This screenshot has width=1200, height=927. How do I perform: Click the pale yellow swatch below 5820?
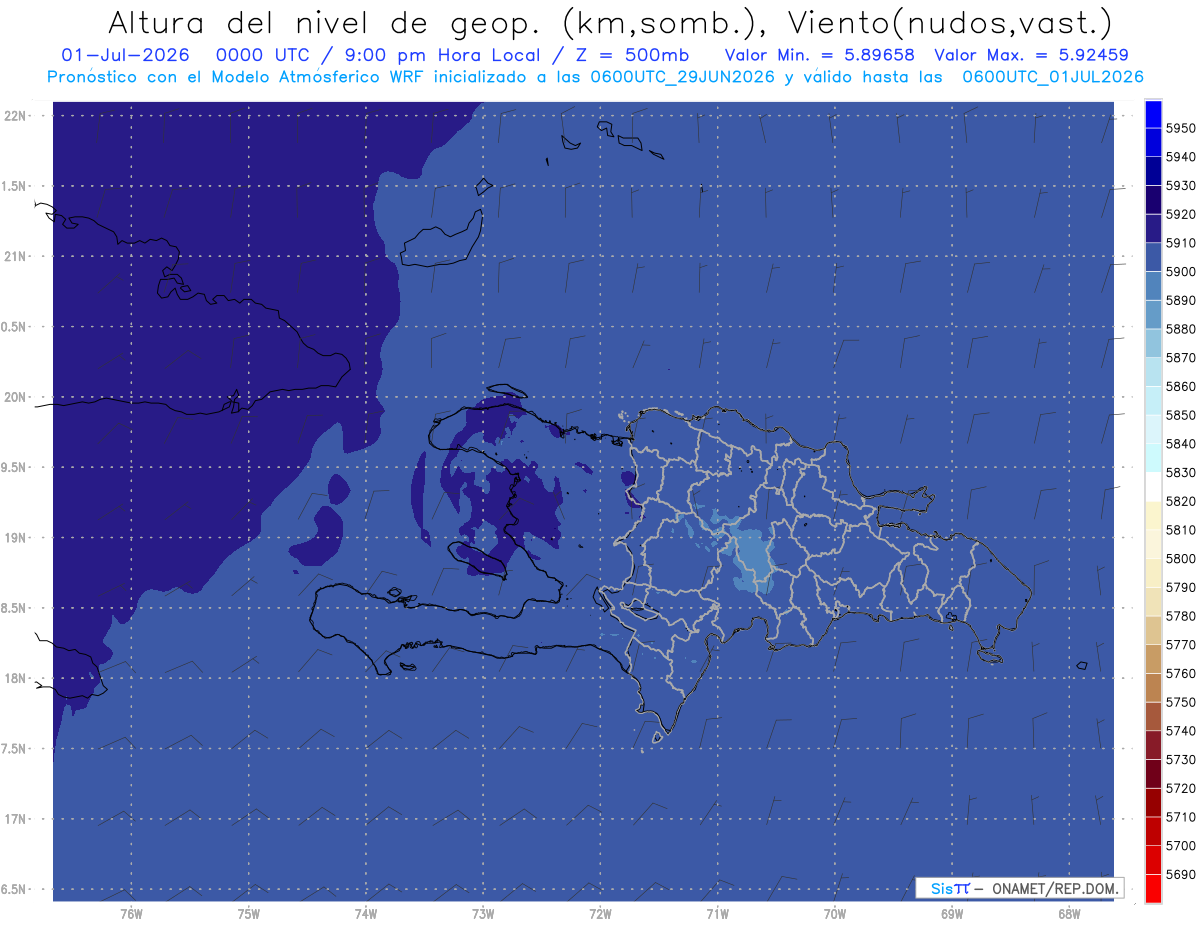[1153, 515]
